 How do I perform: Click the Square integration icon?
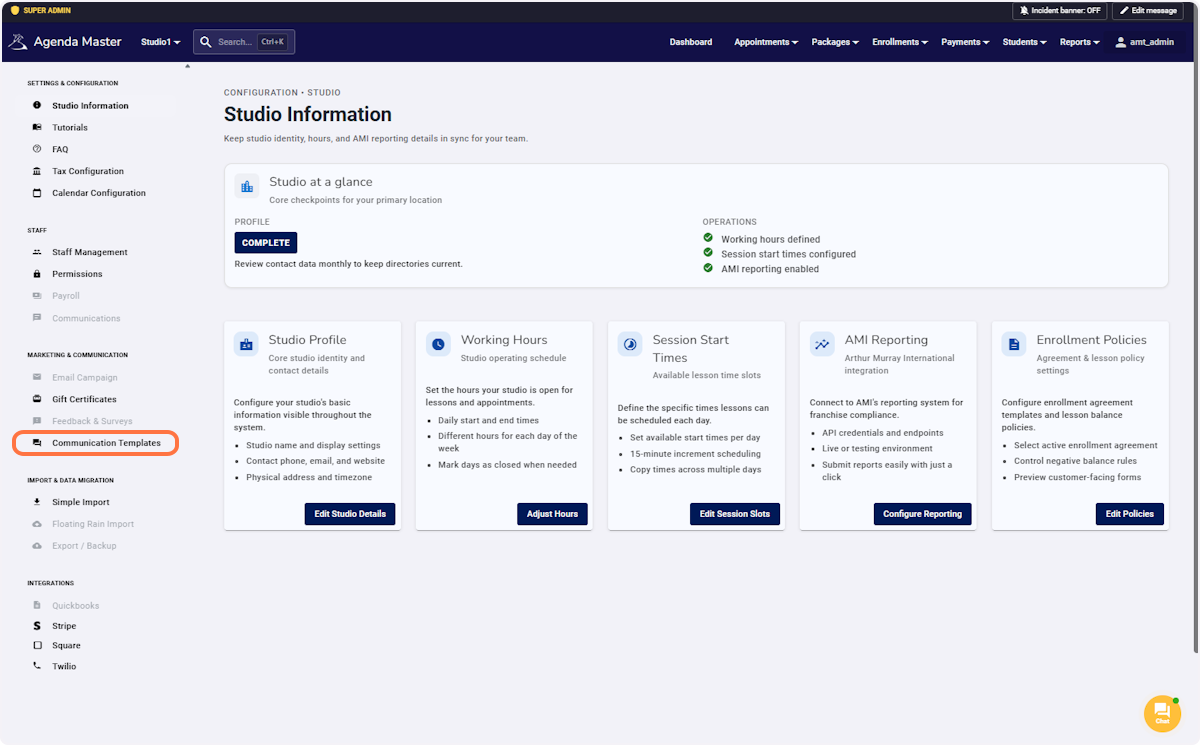click(37, 646)
